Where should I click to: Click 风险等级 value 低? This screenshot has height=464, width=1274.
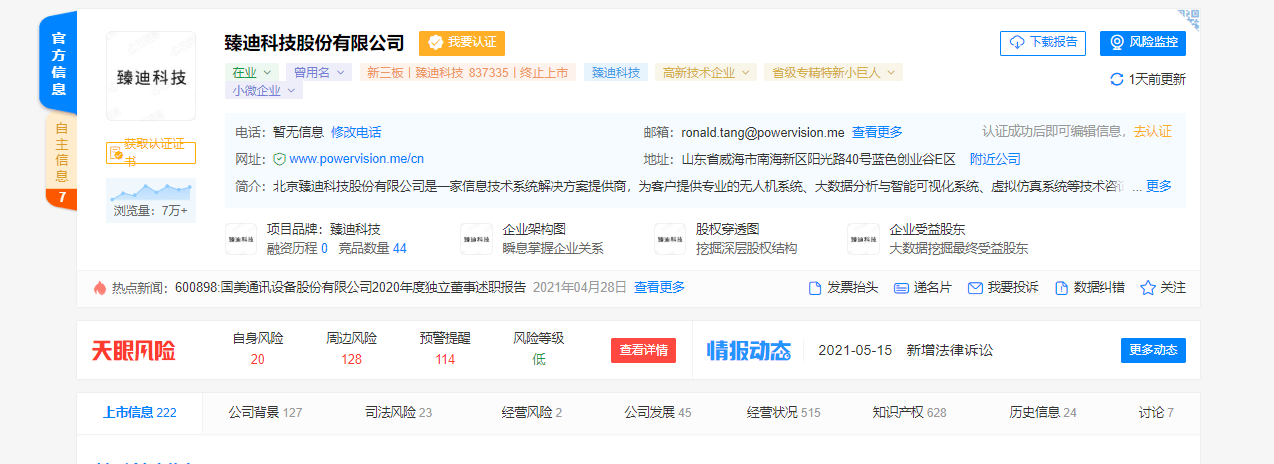[539, 359]
